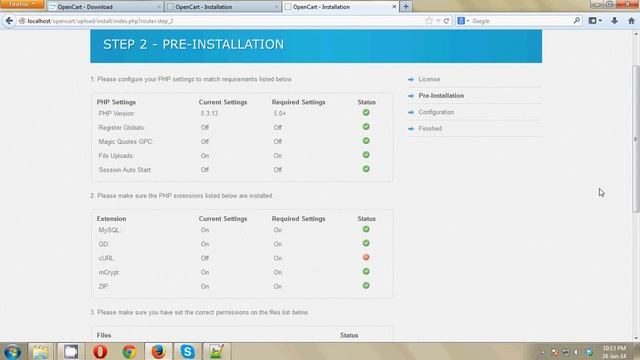
Task: Click the MySQL green status icon
Action: (366, 229)
